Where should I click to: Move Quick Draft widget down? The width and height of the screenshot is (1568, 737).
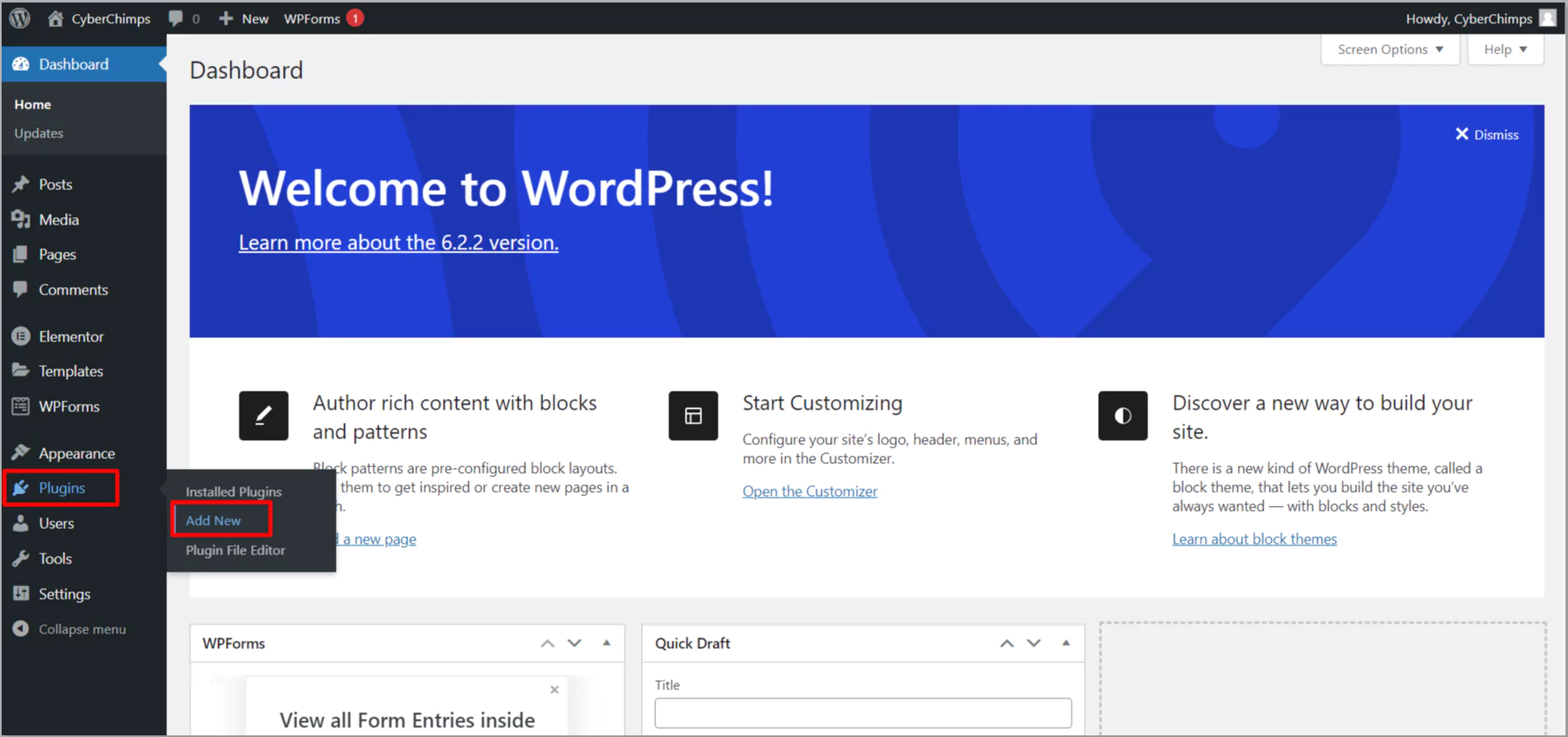(1034, 643)
